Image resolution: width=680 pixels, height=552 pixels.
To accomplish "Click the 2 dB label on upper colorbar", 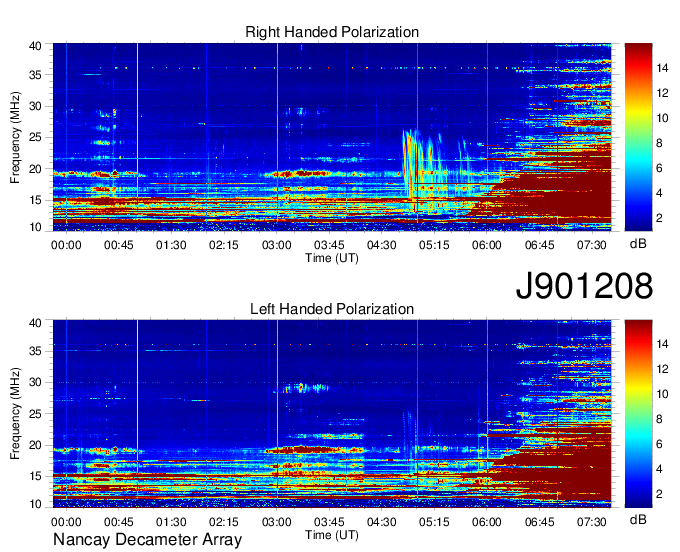I will point(659,218).
